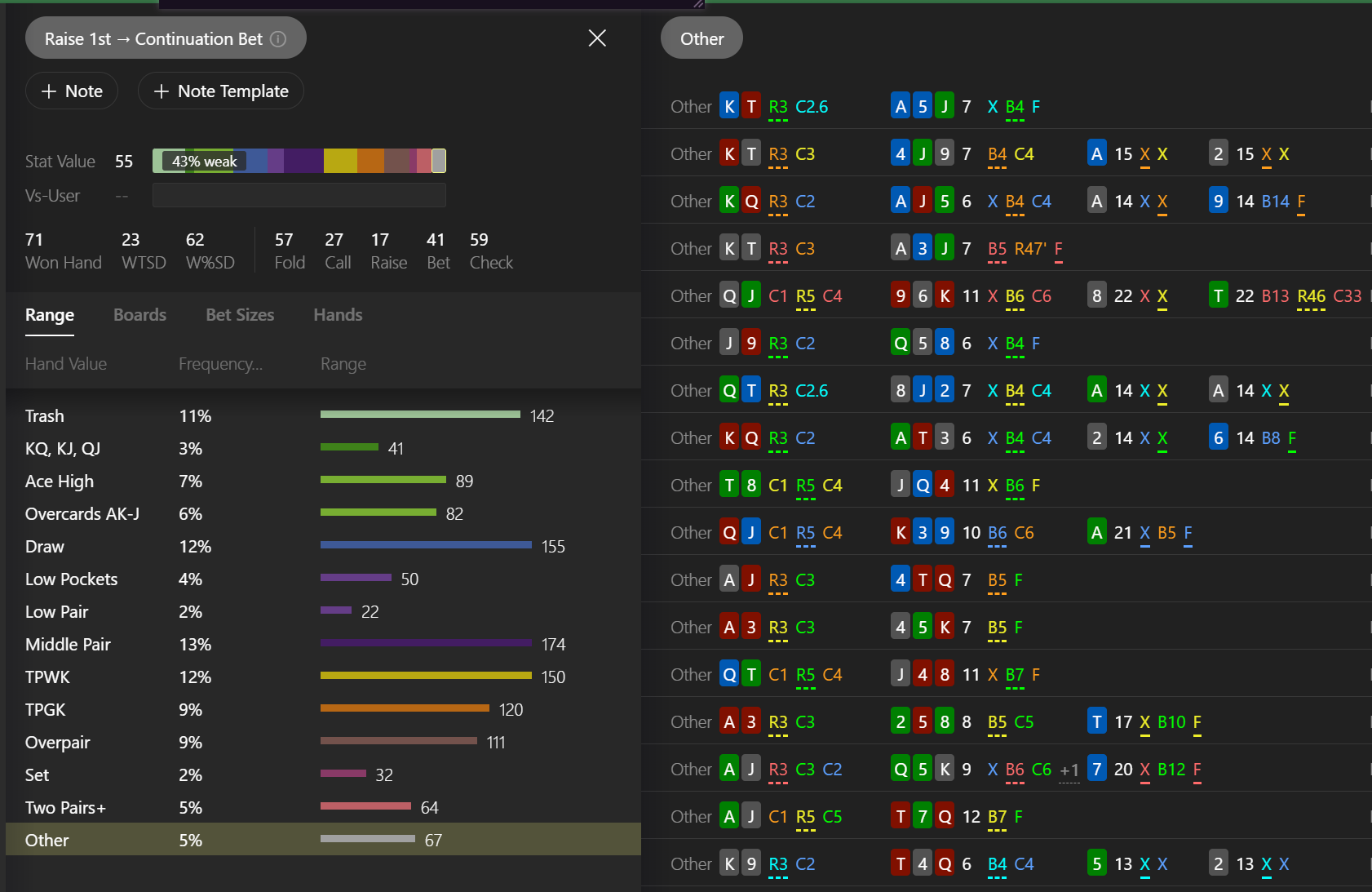Screen dimensions: 1372x892
Task: Sort by the Hand Value column header
Action: click(66, 364)
